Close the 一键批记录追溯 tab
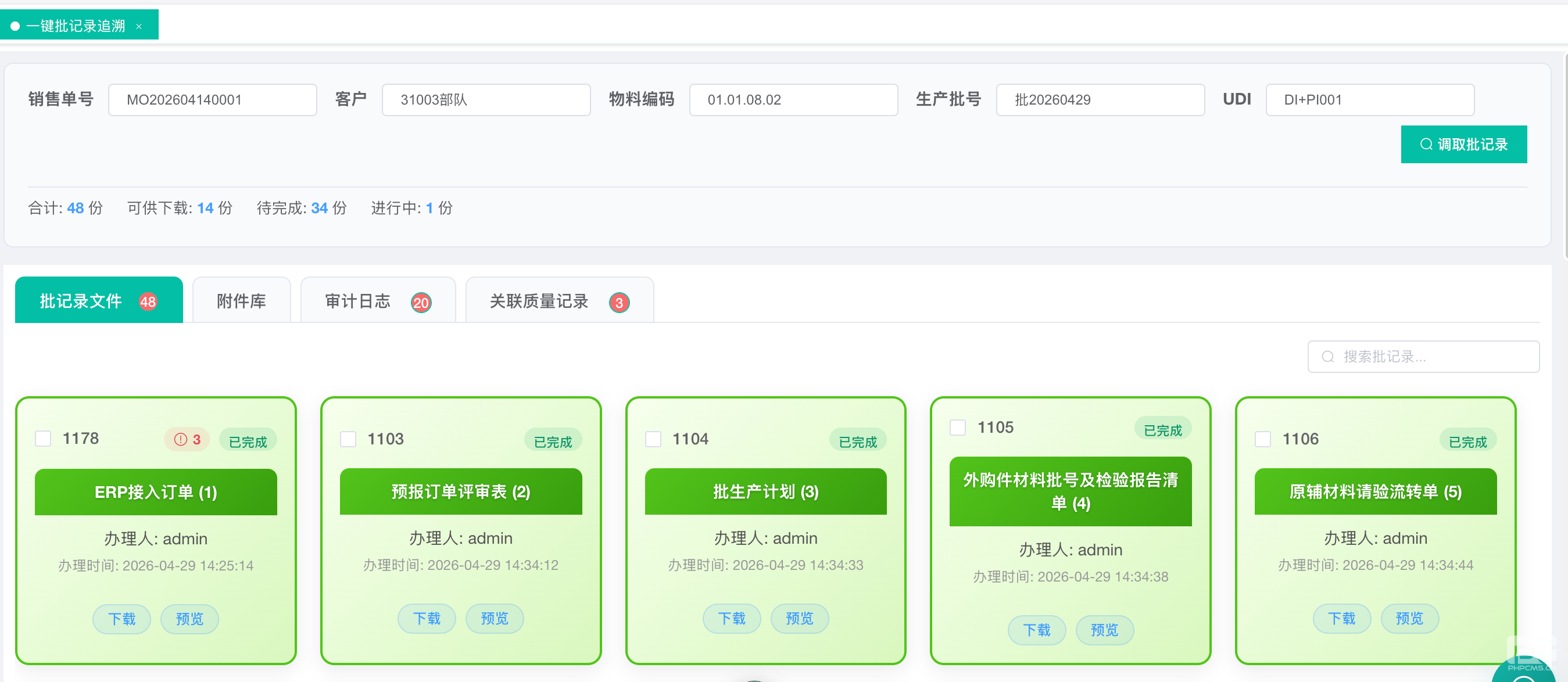Image resolution: width=1568 pixels, height=682 pixels. click(139, 26)
